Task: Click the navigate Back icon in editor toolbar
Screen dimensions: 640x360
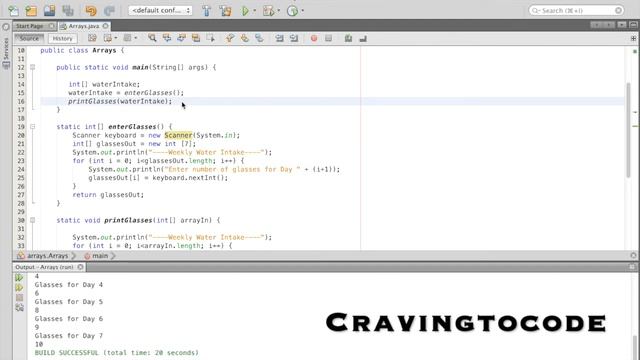Action: (x=108, y=38)
